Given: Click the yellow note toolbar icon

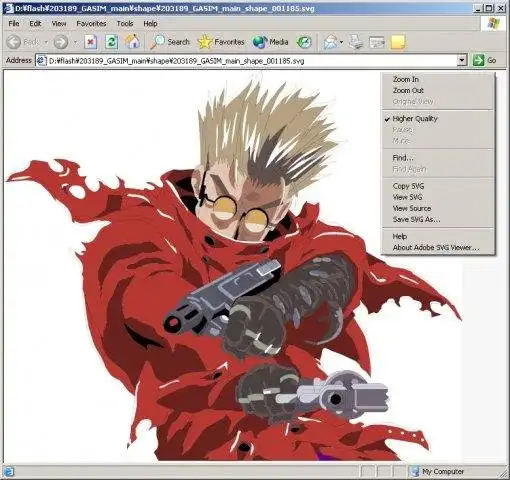Looking at the screenshot, I should coord(398,42).
